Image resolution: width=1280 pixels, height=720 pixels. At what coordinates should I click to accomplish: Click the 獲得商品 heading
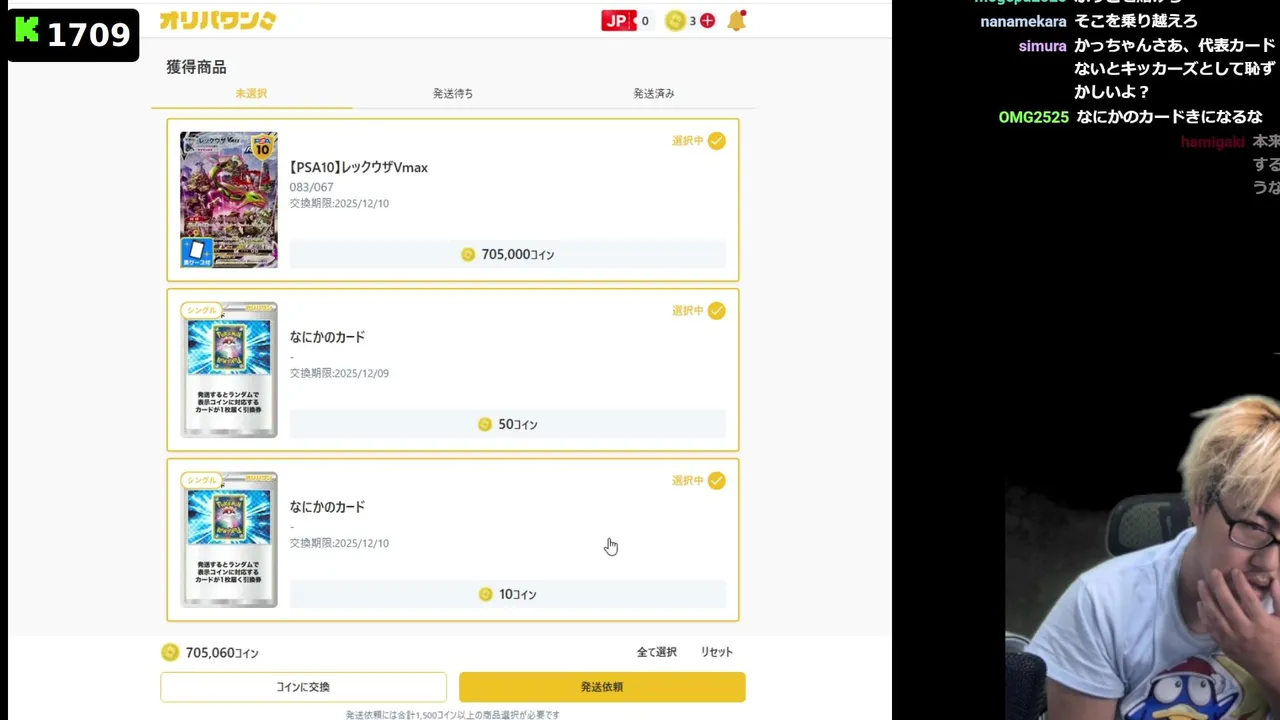click(x=196, y=67)
